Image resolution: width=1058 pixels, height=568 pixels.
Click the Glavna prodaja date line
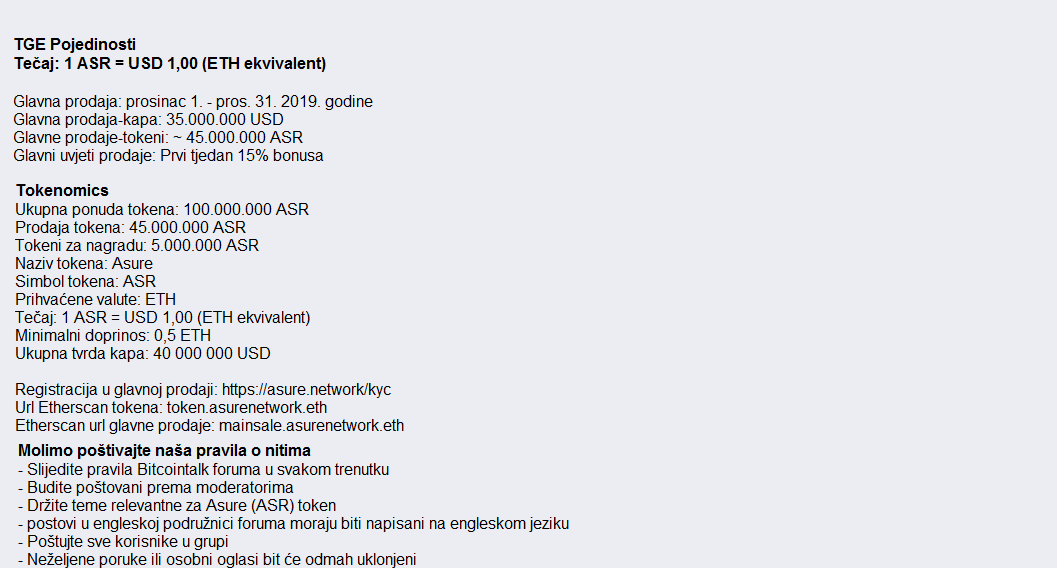tap(193, 102)
